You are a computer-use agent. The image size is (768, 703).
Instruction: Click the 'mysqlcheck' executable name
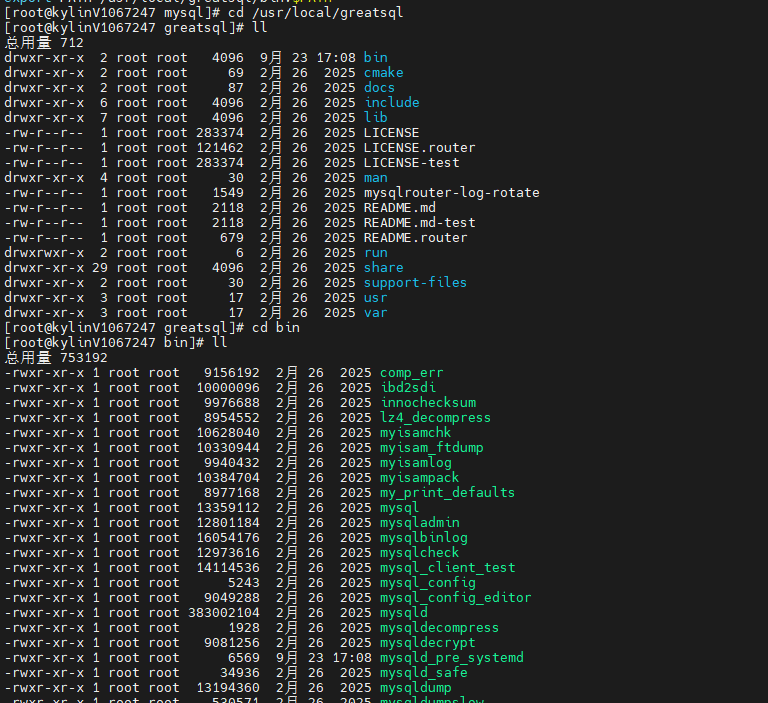click(419, 553)
